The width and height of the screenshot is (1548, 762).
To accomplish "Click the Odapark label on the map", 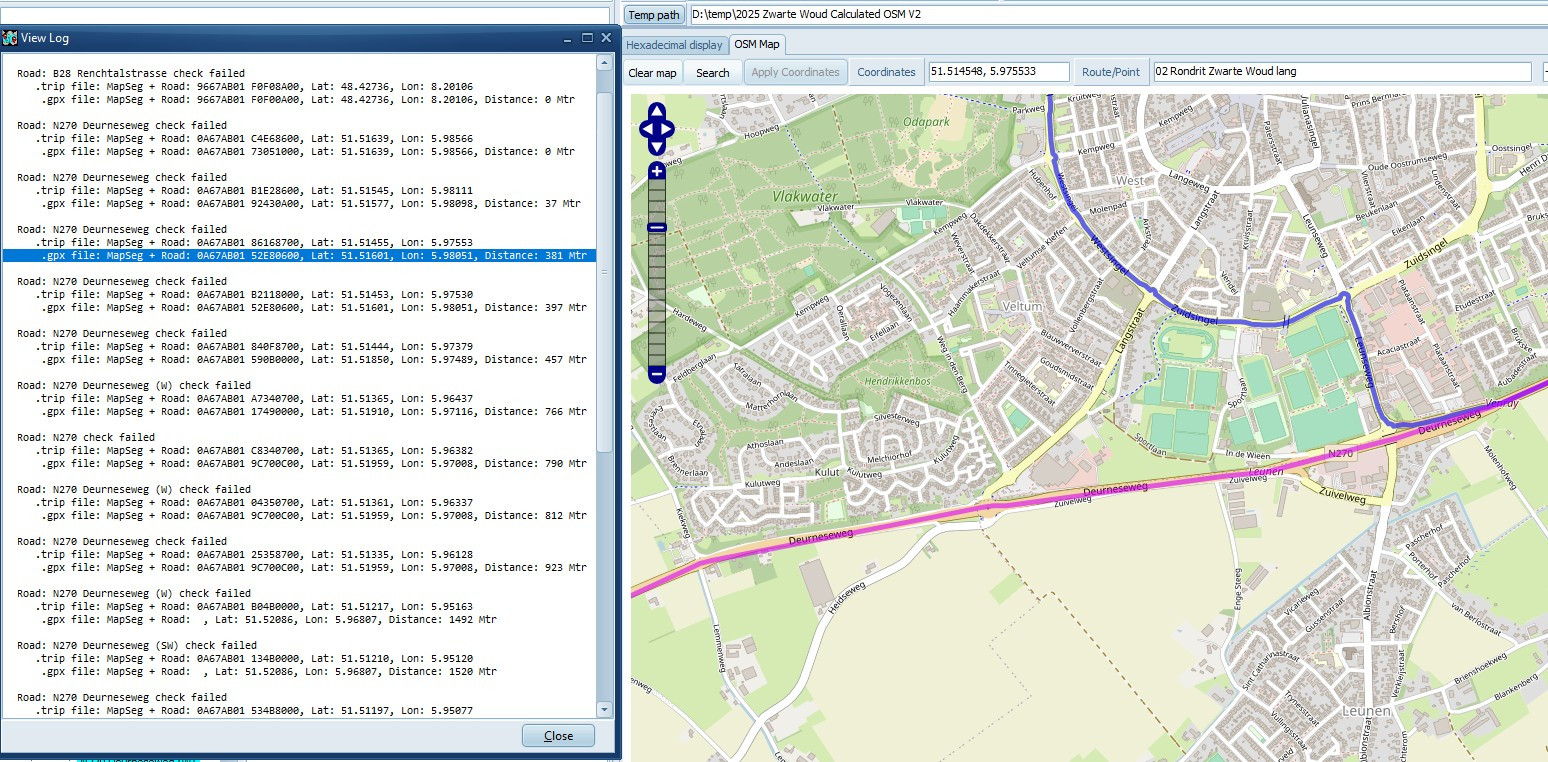I will click(x=925, y=121).
